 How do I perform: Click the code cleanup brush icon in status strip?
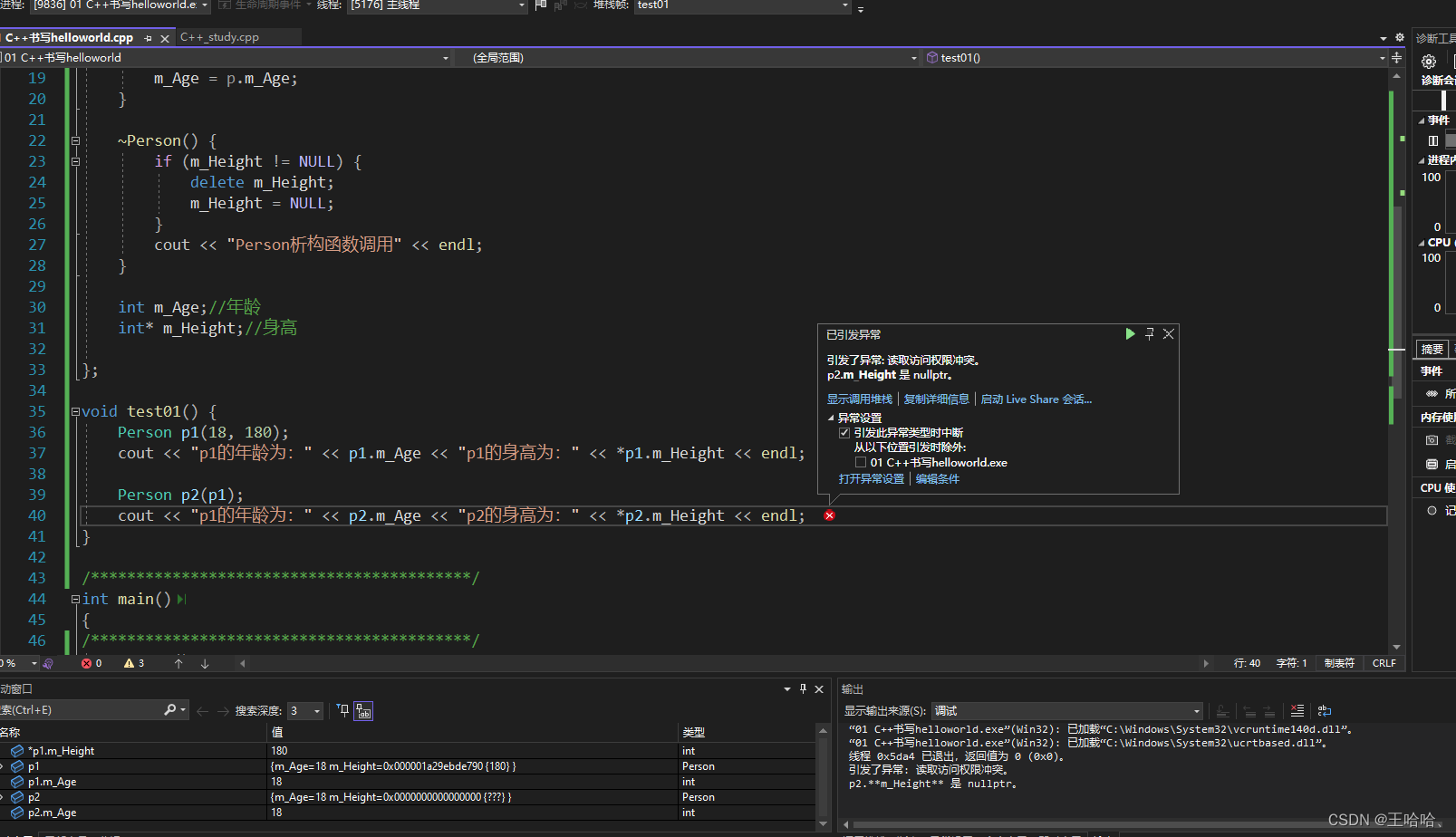(x=48, y=663)
